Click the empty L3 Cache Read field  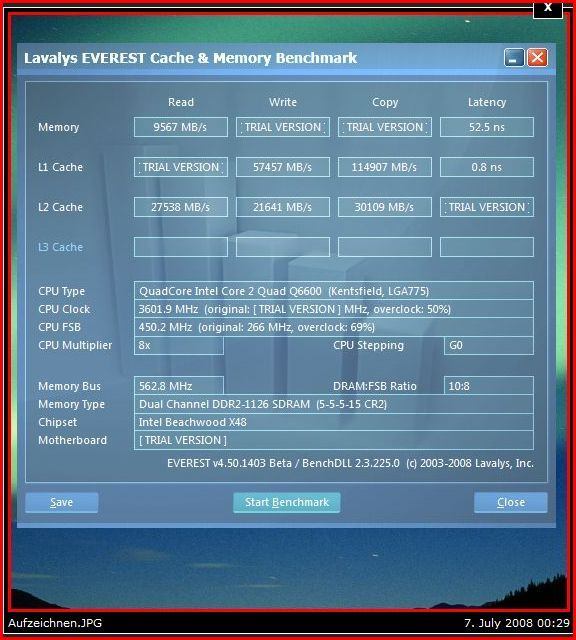coord(181,247)
